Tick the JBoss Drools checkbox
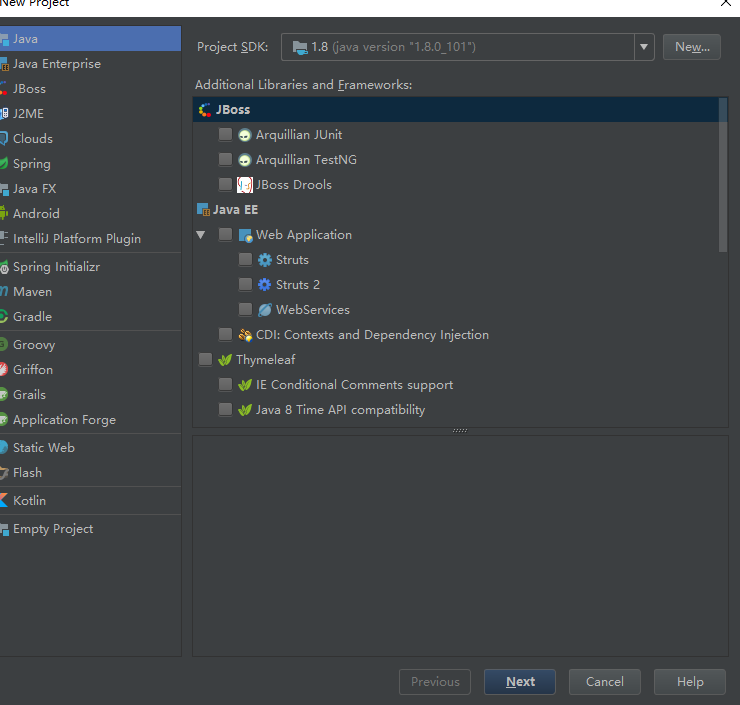 click(x=225, y=185)
